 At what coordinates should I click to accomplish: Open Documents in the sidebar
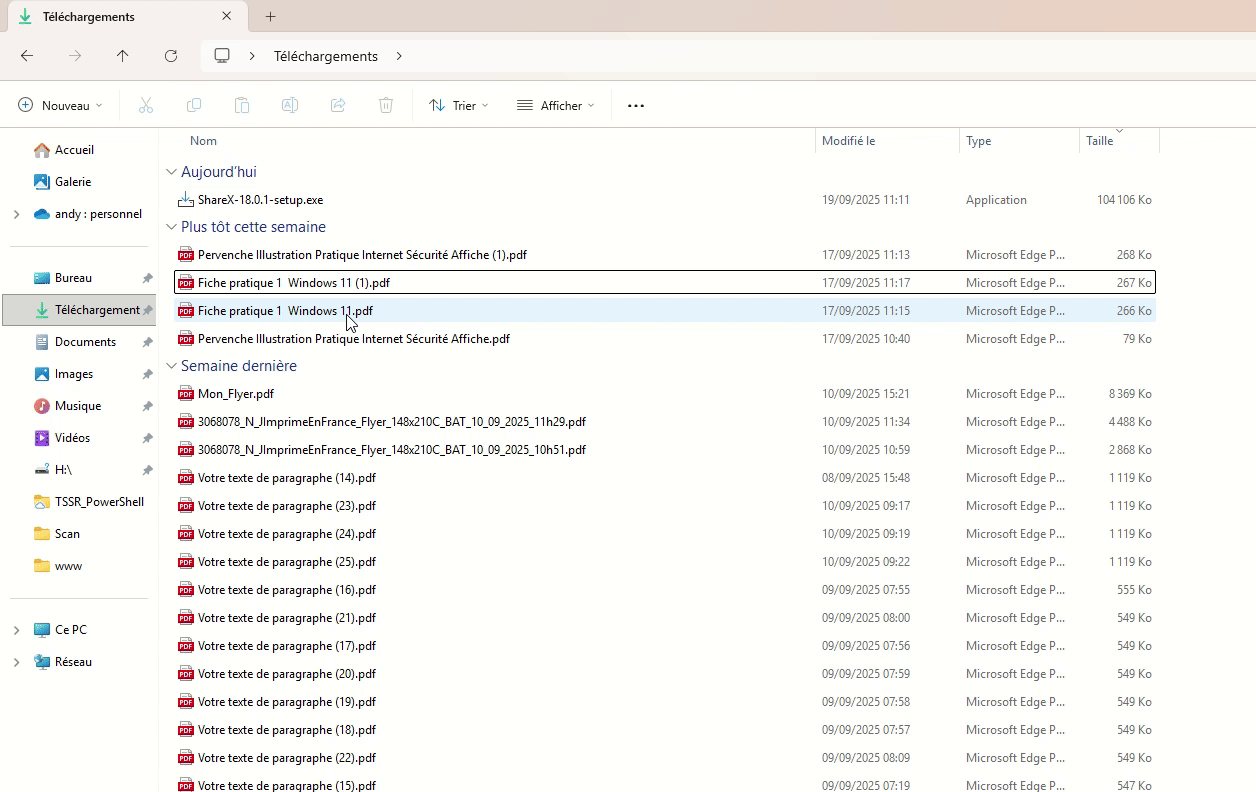click(x=85, y=342)
